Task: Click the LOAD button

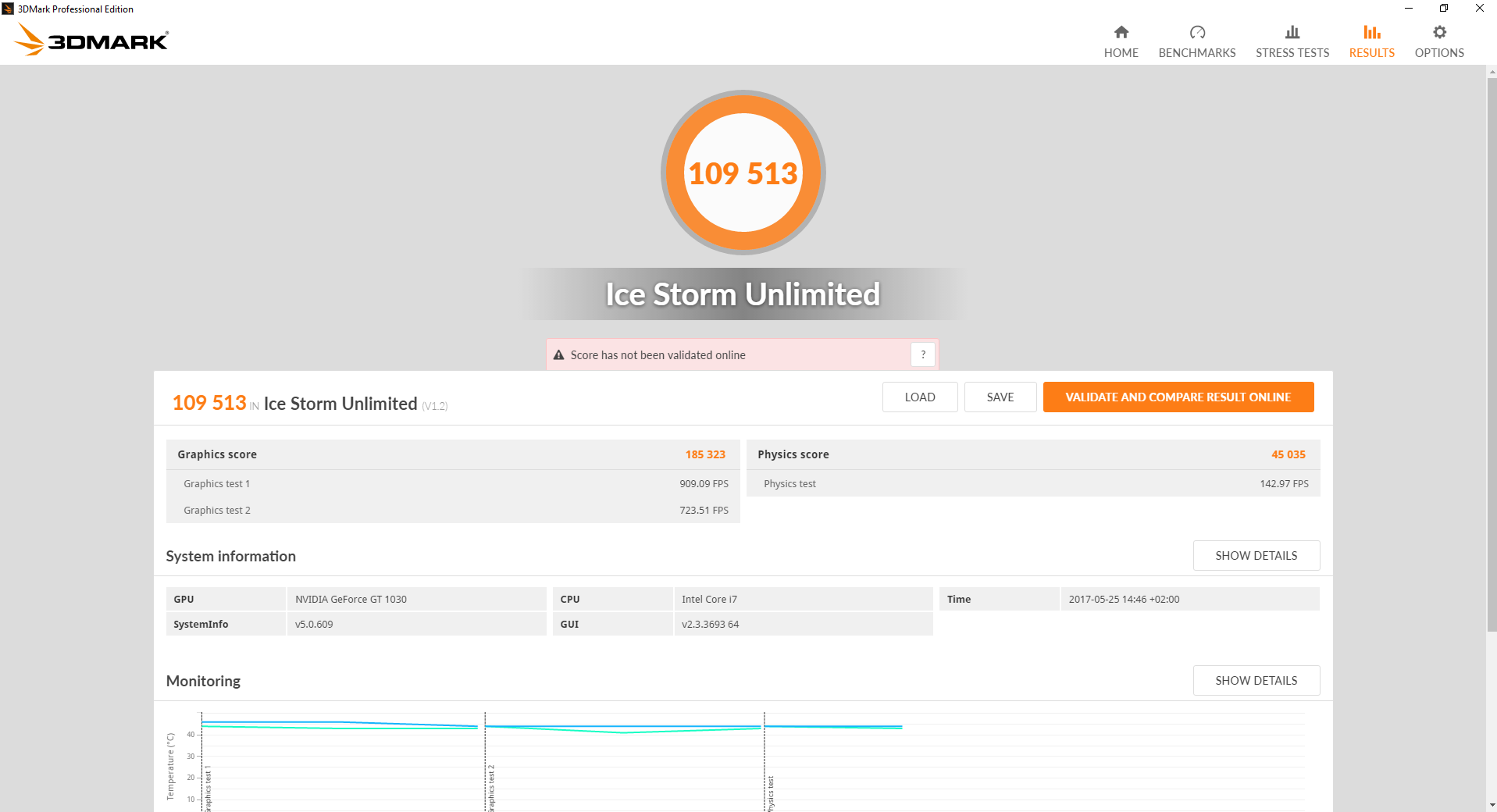Action: 920,397
